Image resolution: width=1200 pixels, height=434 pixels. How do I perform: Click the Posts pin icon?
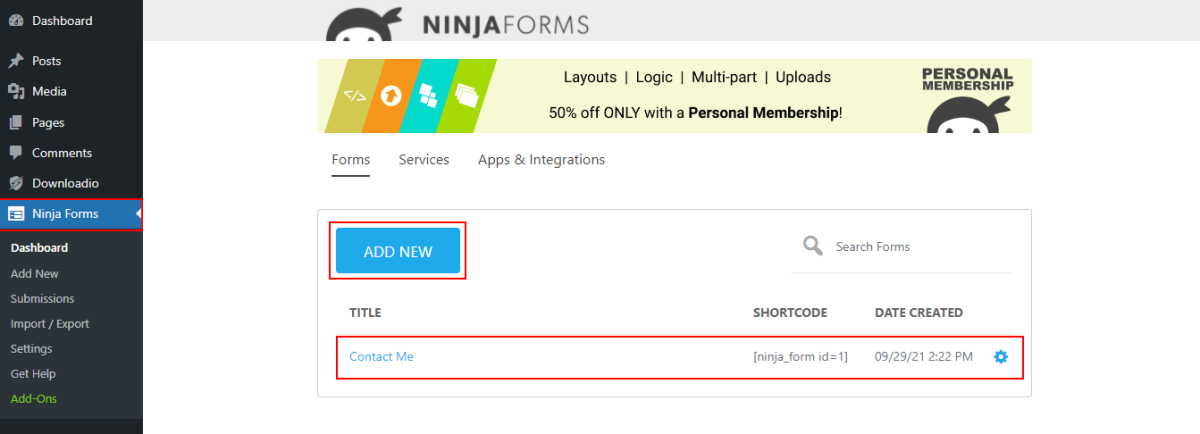(16, 61)
